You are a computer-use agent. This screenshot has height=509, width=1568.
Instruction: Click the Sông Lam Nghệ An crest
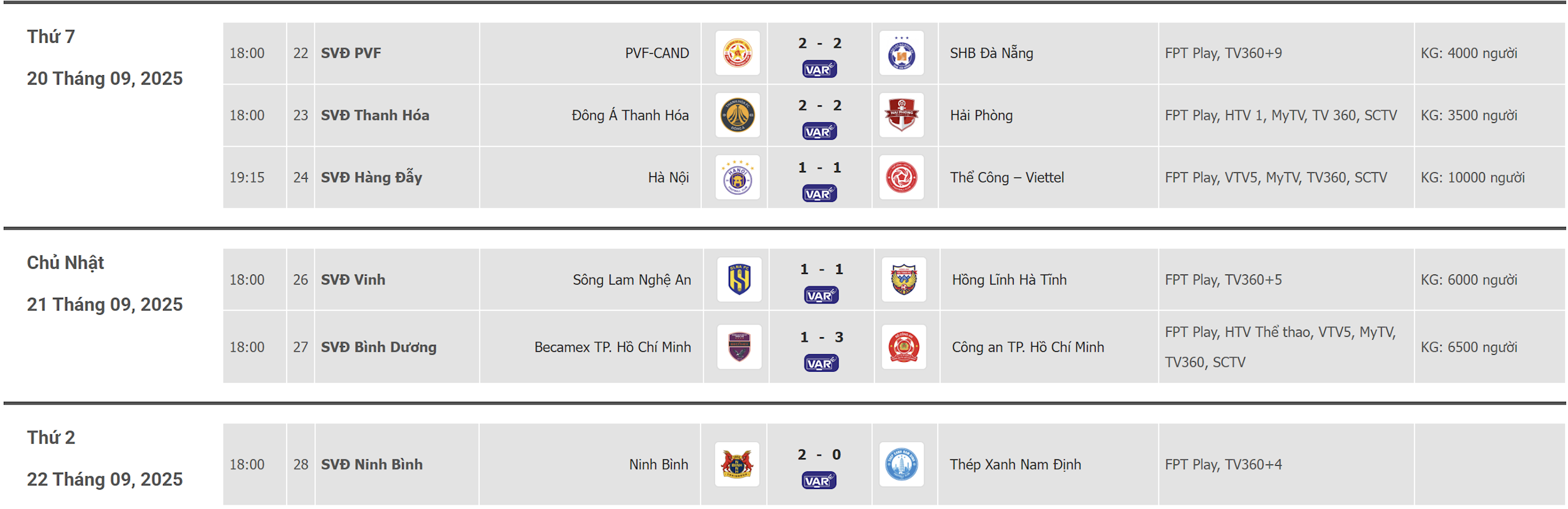[739, 280]
